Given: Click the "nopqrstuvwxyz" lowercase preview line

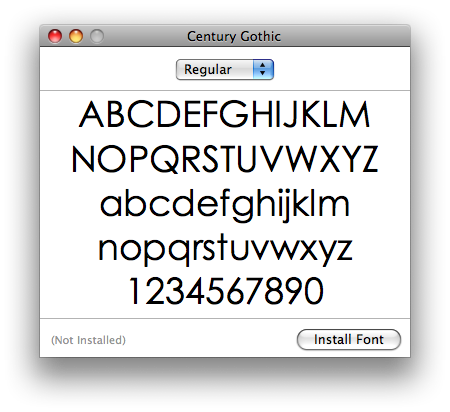Looking at the screenshot, I should 225,249.
